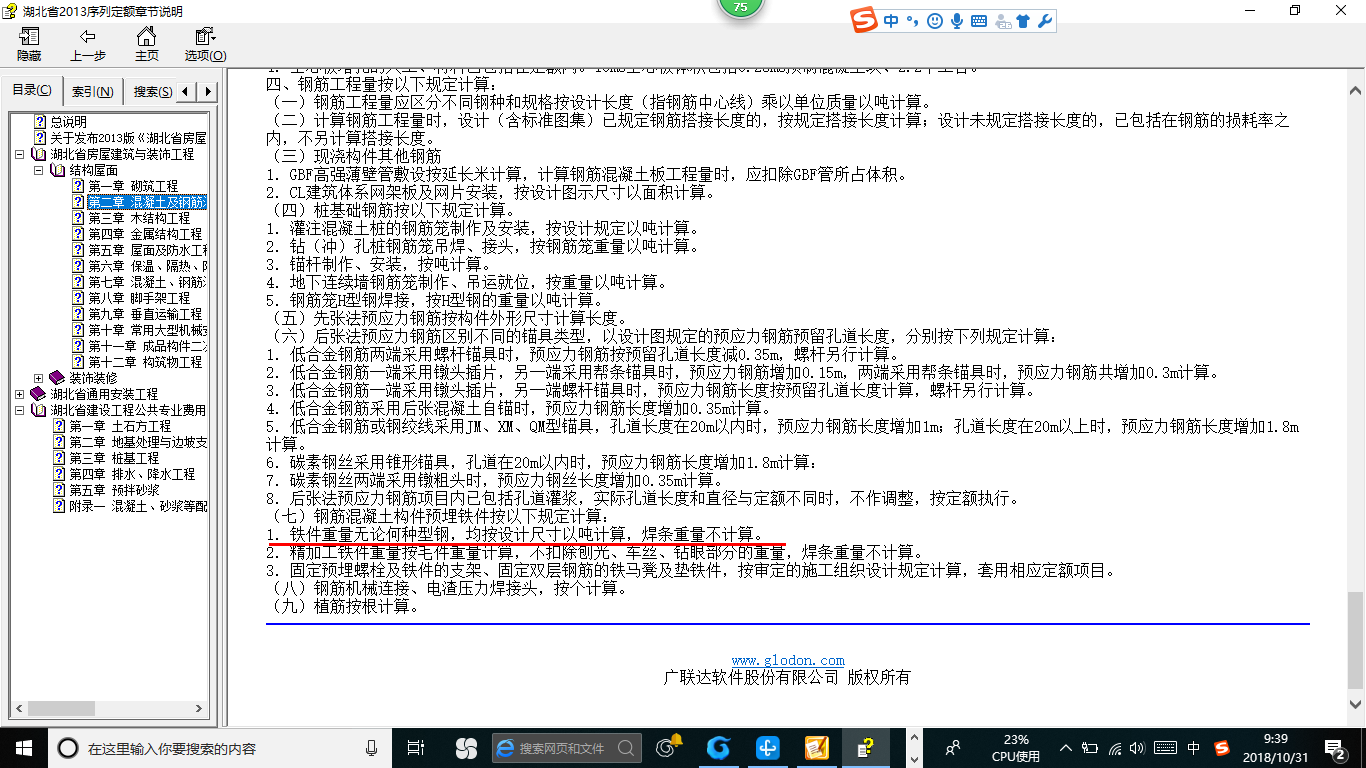Collapse the 湖北省房屋建筑与装饰工程 node
Viewport: 1366px width, 768px height.
click(20, 154)
